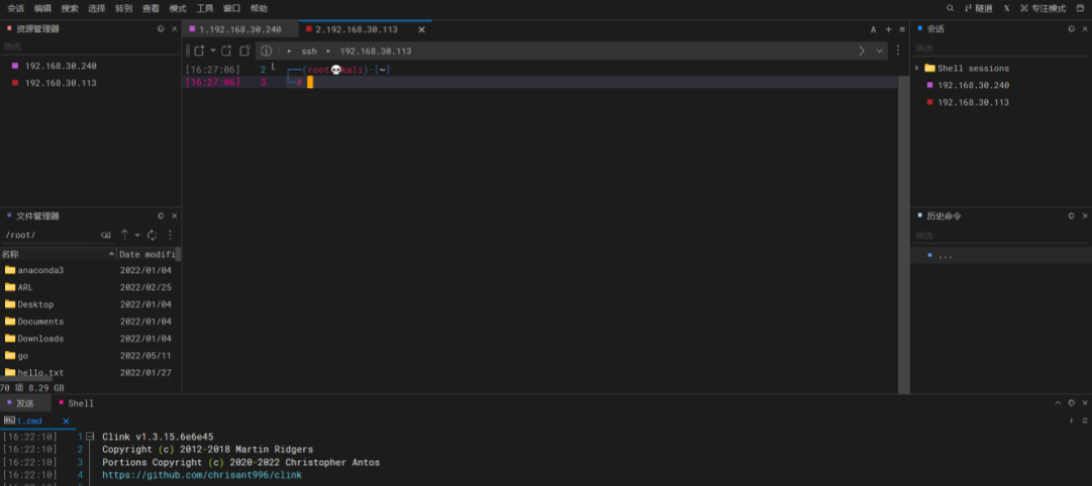Viewport: 1092px width, 486px height.
Task: Switch to tab 1.192.168.30.240
Action: 240,29
